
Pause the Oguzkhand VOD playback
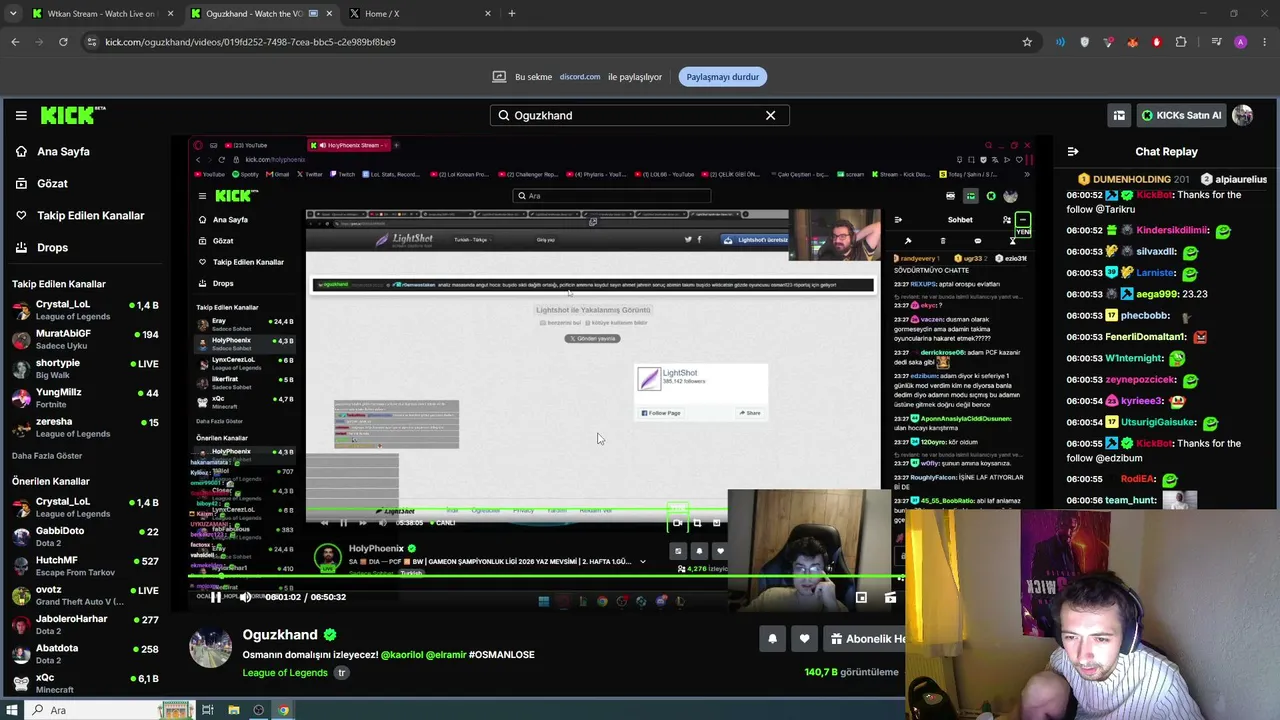215,597
